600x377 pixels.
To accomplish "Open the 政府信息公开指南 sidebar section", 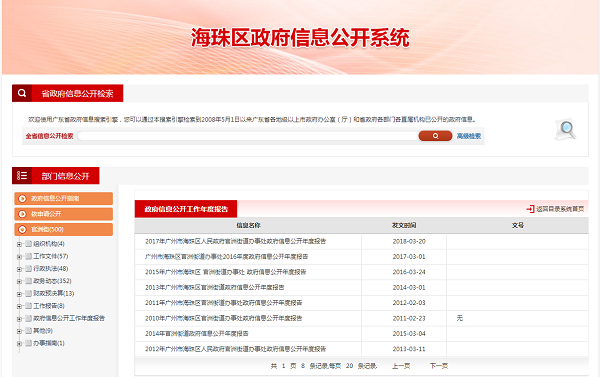I will [x=64, y=199].
